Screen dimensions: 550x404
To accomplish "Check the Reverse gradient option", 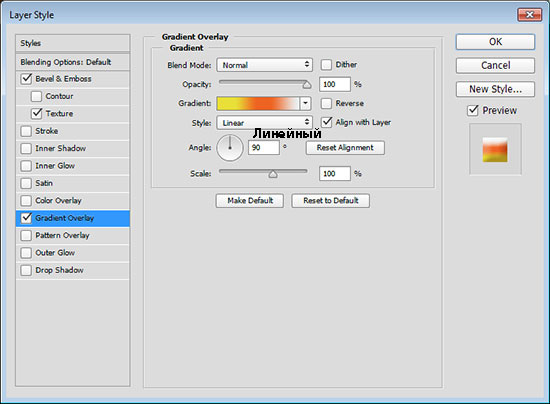I will 326,103.
